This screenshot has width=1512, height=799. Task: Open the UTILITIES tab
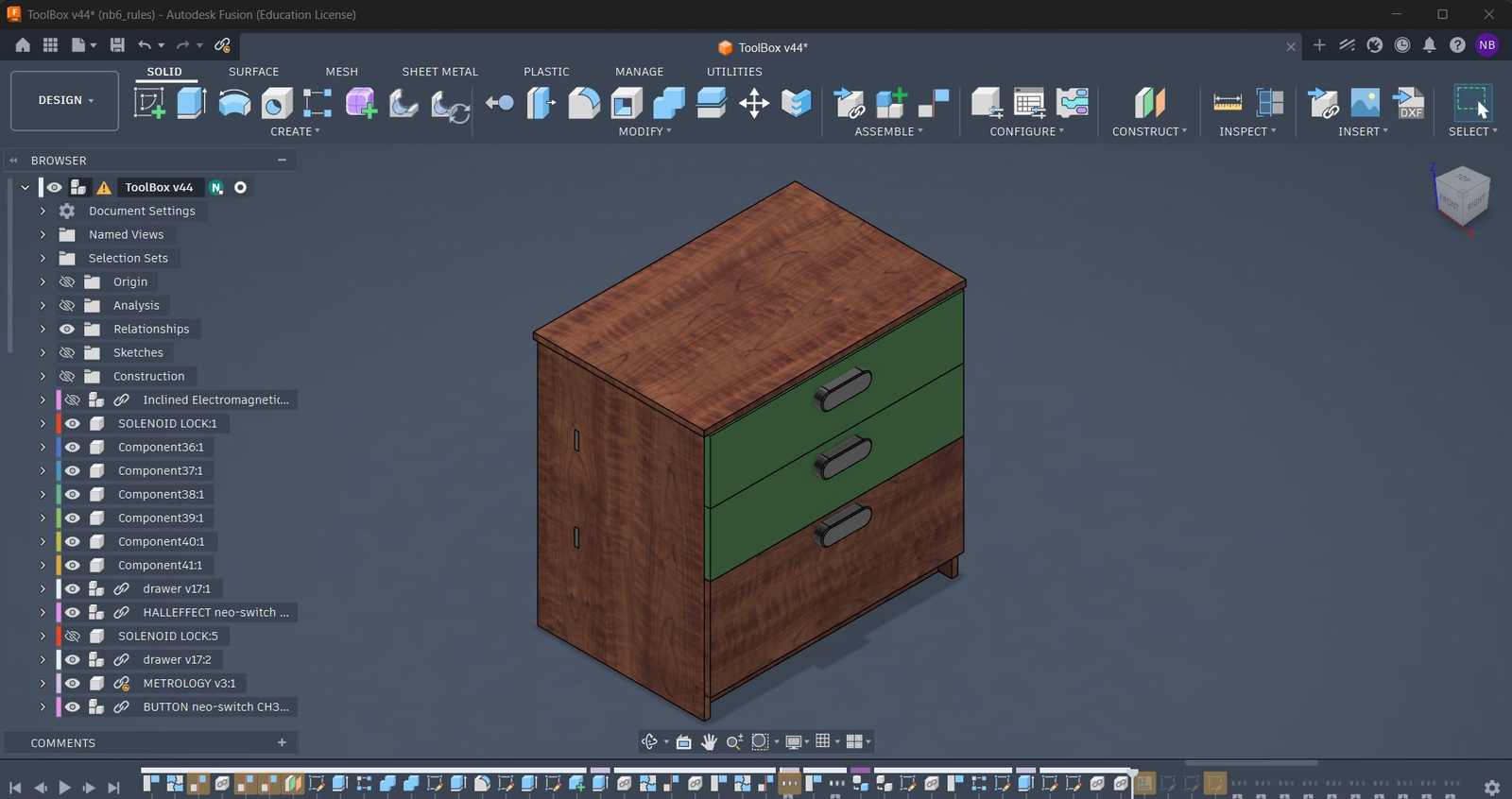734,72
